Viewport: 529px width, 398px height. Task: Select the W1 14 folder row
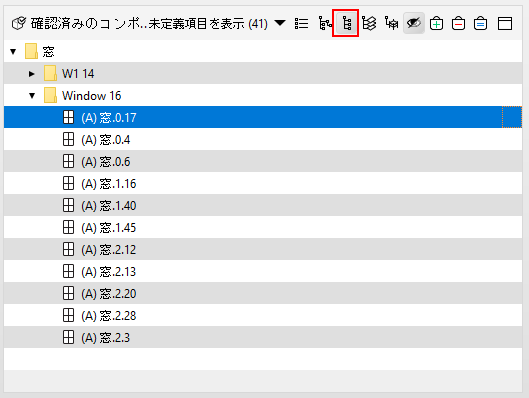(x=263, y=74)
